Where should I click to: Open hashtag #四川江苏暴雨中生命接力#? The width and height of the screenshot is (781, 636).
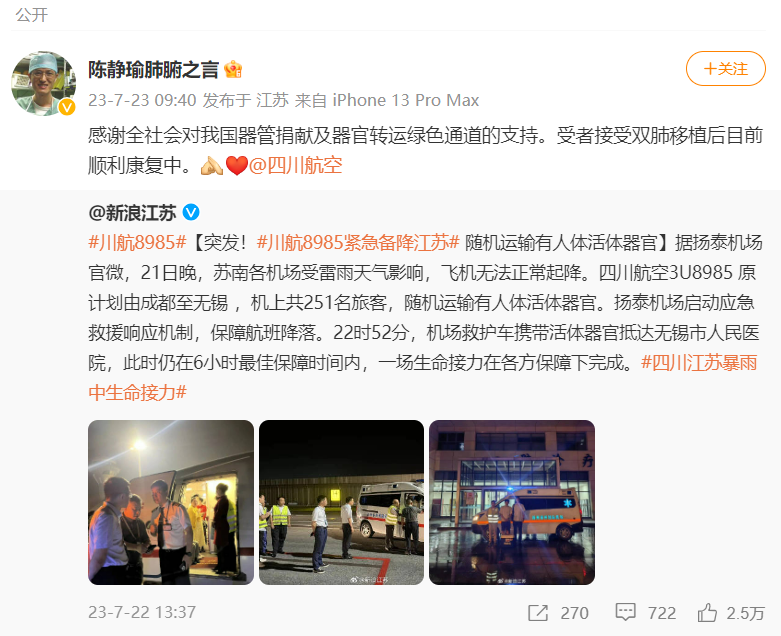click(422, 378)
